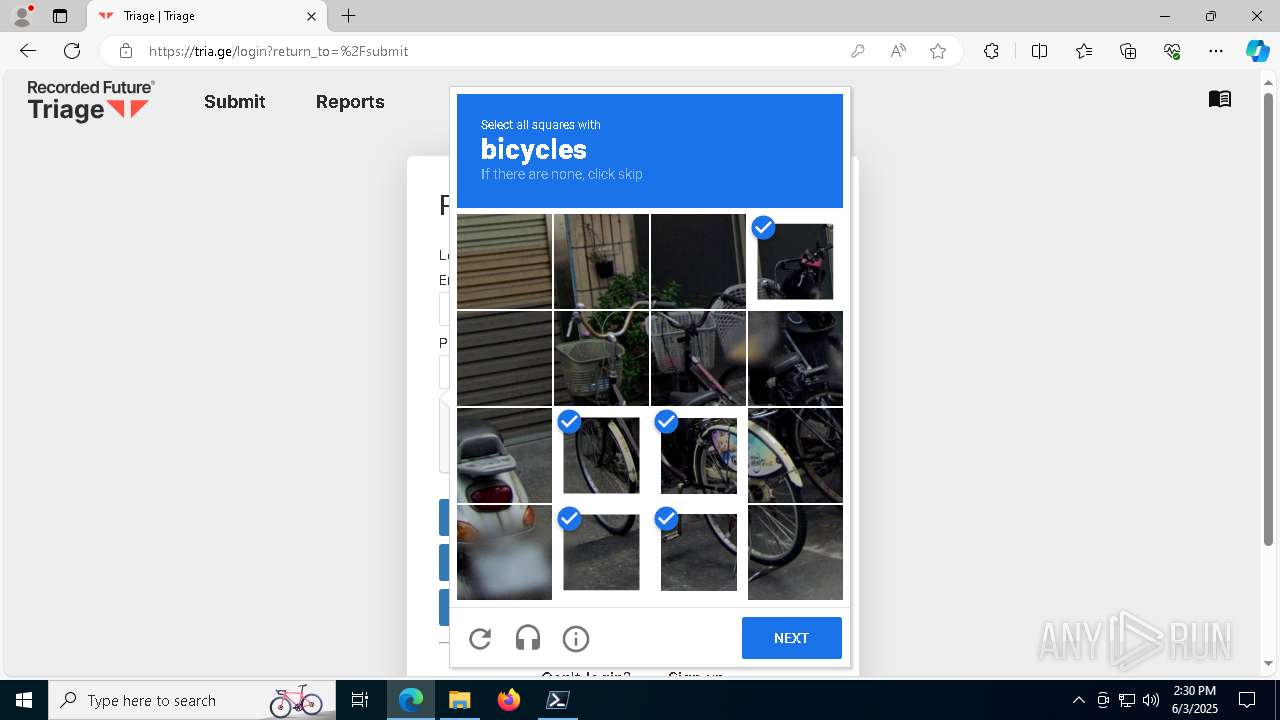
Task: Show hidden system tray icons
Action: pos(1078,700)
